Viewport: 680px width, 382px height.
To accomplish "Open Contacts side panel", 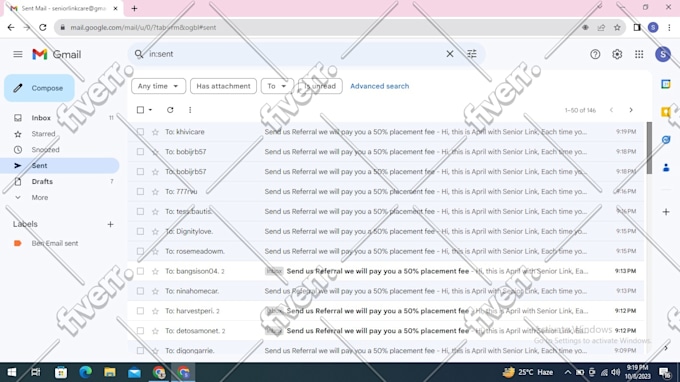I will 666,167.
